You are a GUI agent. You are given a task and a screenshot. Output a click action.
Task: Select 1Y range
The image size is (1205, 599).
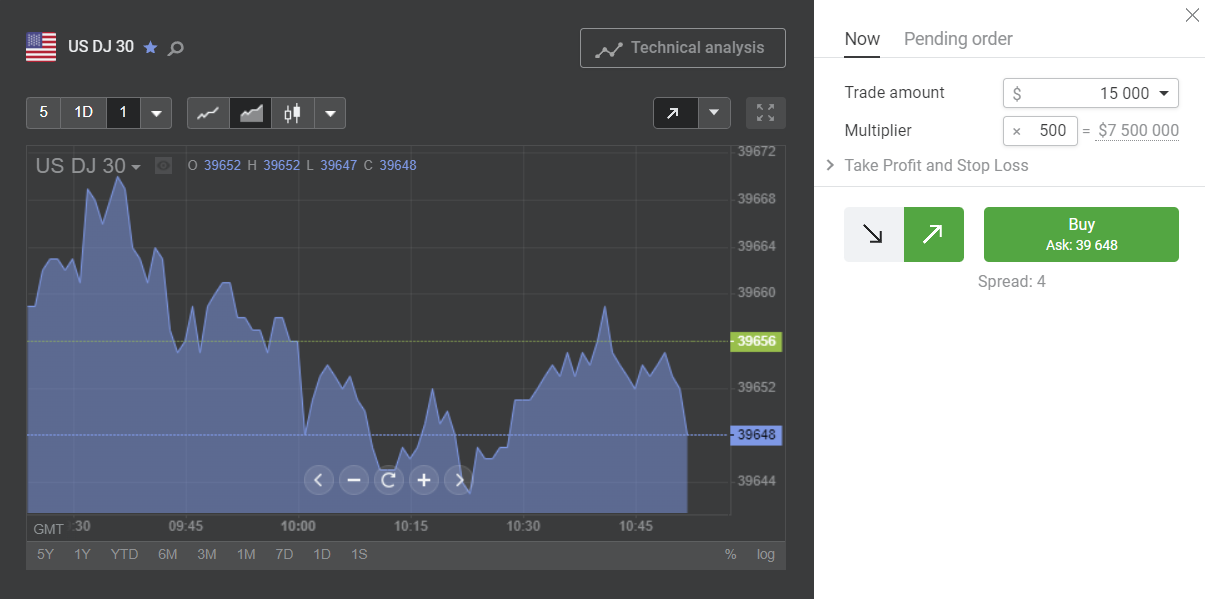tap(83, 555)
